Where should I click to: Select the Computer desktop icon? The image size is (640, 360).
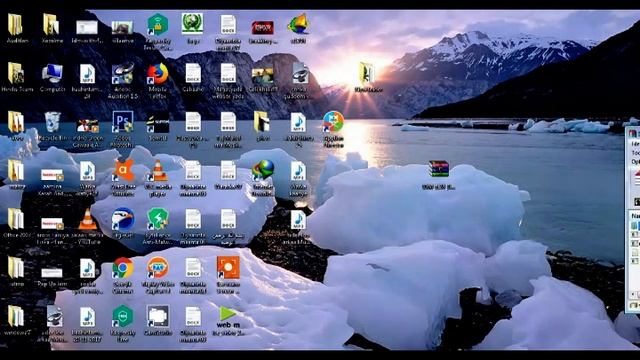[x=52, y=74]
